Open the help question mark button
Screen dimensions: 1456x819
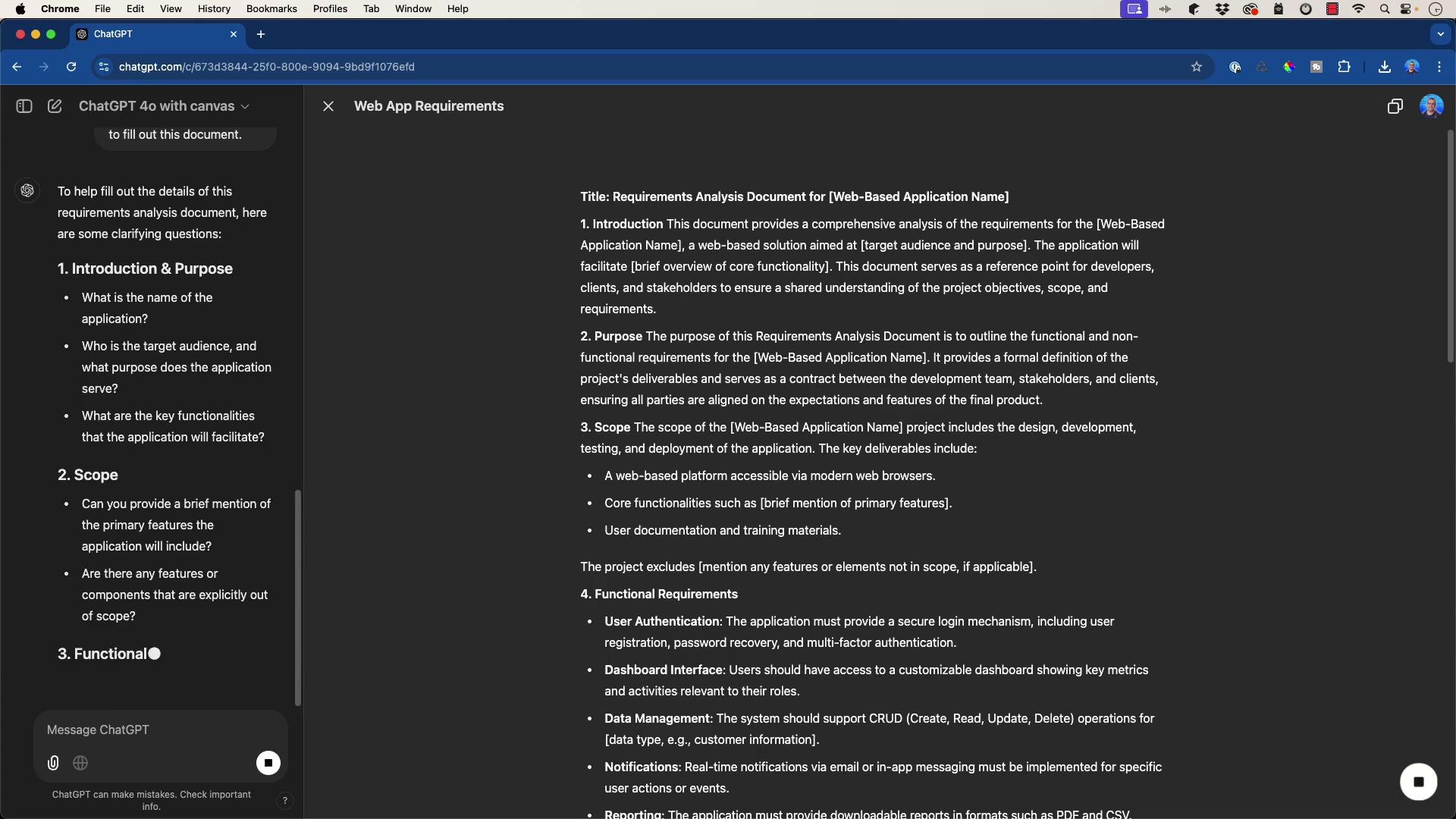[285, 801]
